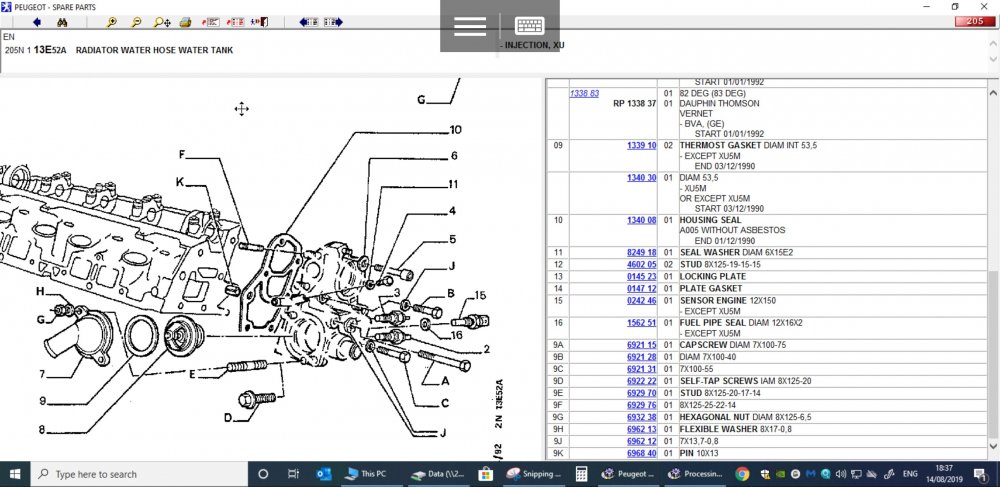Open part number 6921 31 link
This screenshot has height=487, width=1000.
point(642,369)
